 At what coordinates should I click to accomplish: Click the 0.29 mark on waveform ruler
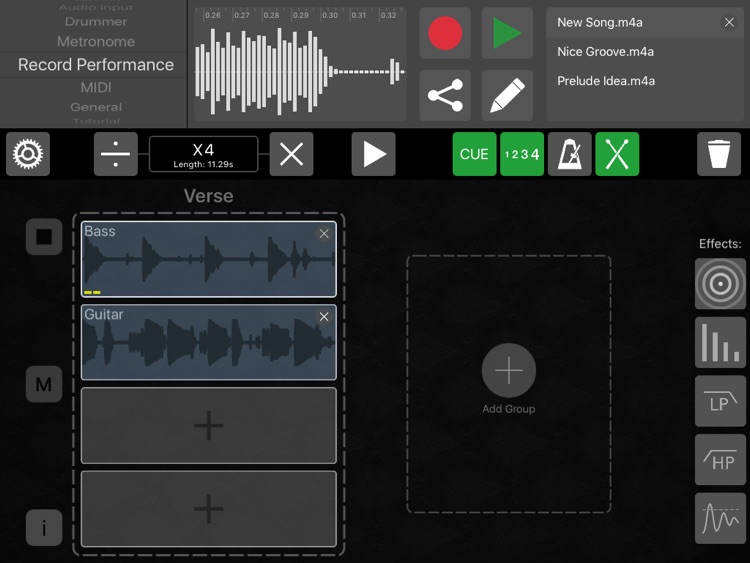point(300,15)
